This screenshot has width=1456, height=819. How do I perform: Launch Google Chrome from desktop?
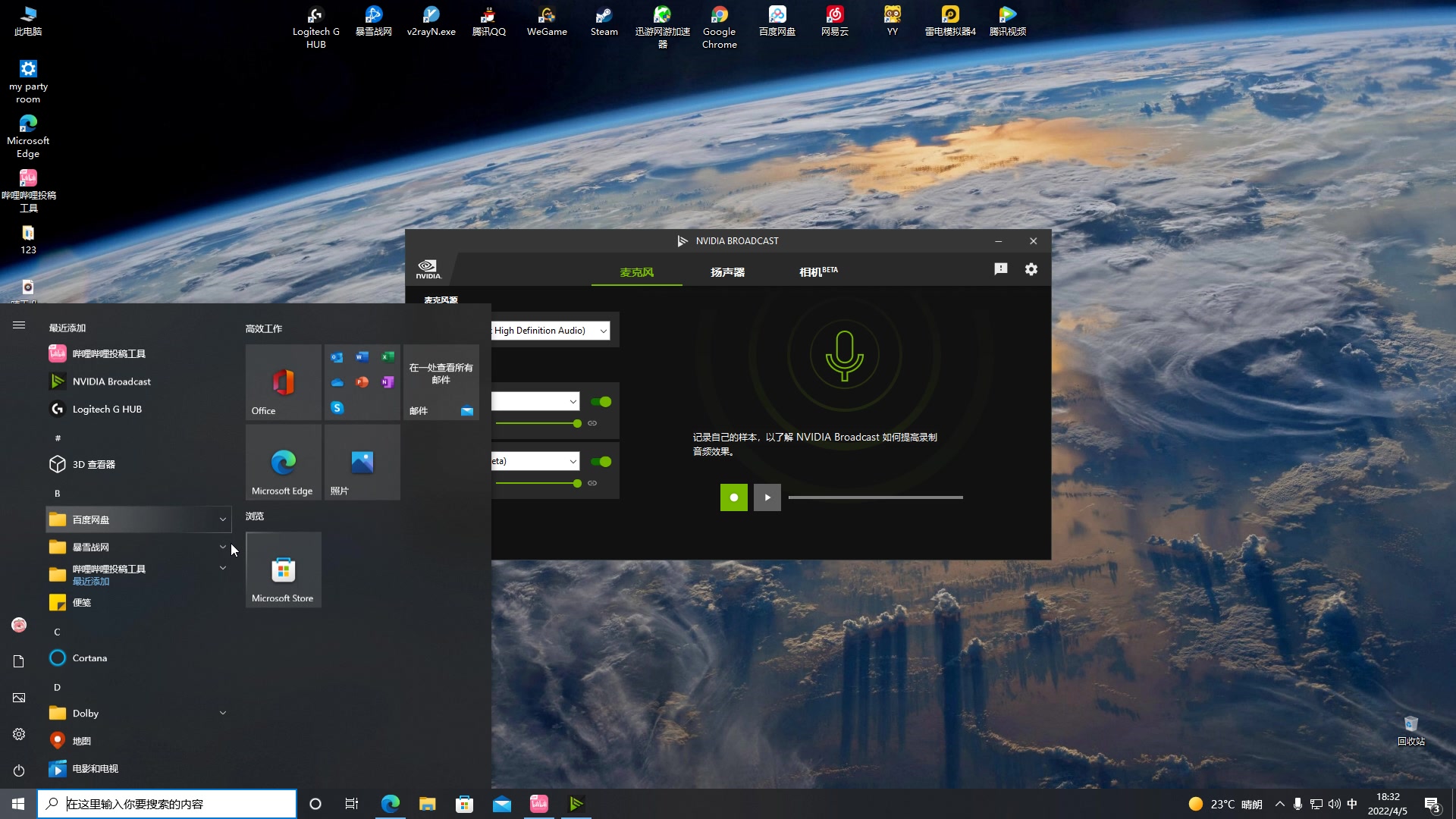719,27
